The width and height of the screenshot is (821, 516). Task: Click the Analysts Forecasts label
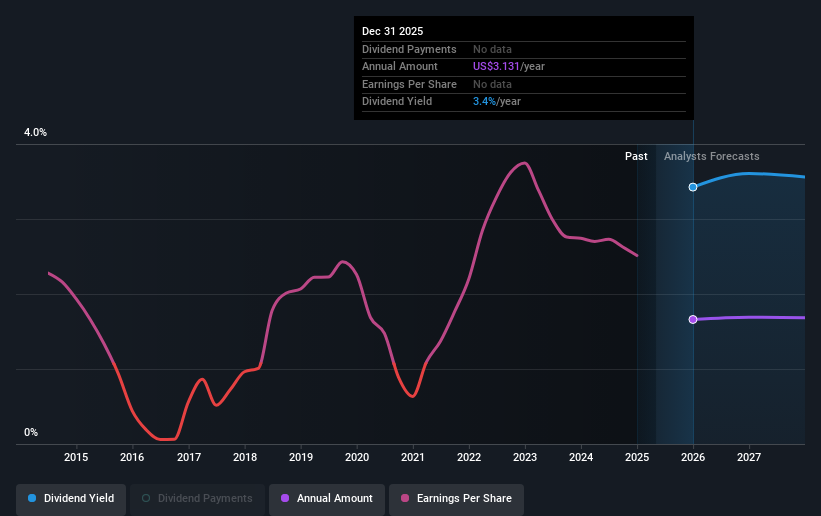[x=712, y=156]
